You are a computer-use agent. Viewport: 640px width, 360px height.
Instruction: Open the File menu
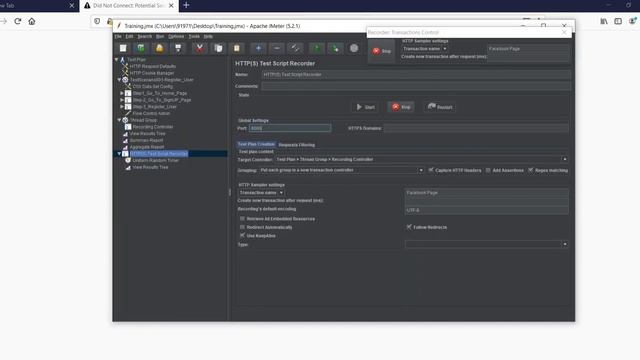click(x=118, y=36)
